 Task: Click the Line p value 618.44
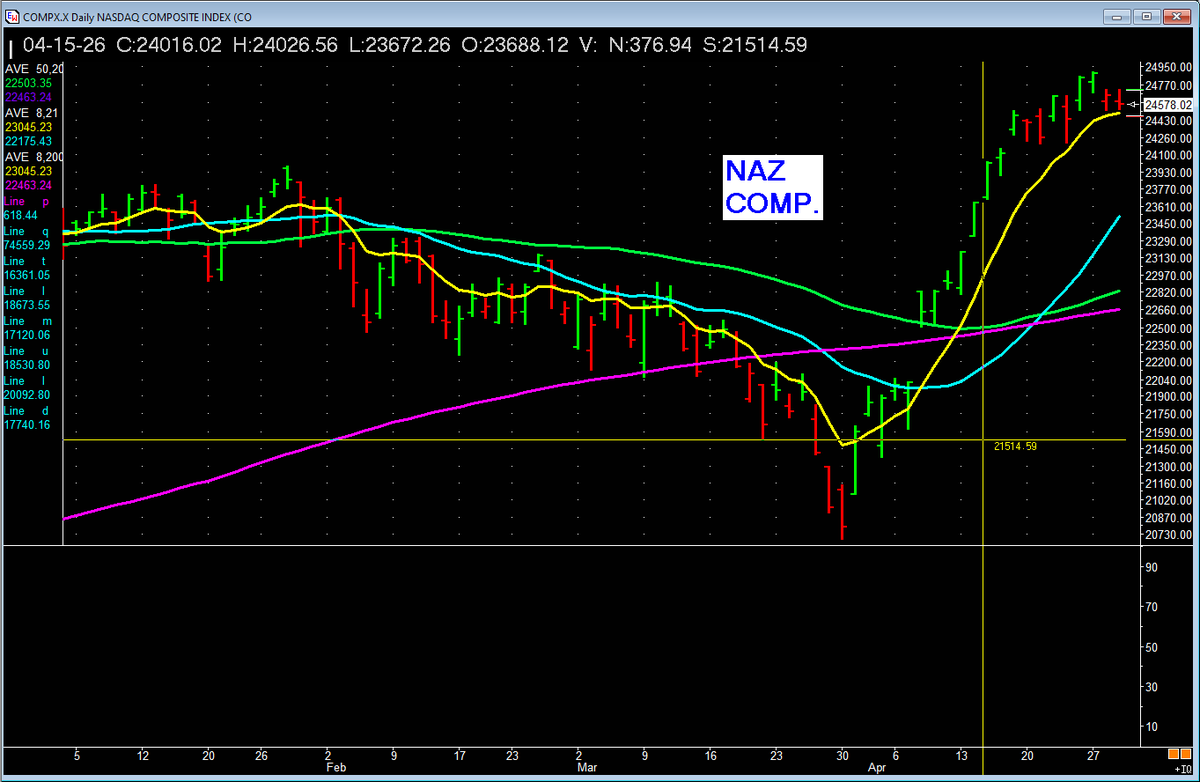click(x=21, y=215)
